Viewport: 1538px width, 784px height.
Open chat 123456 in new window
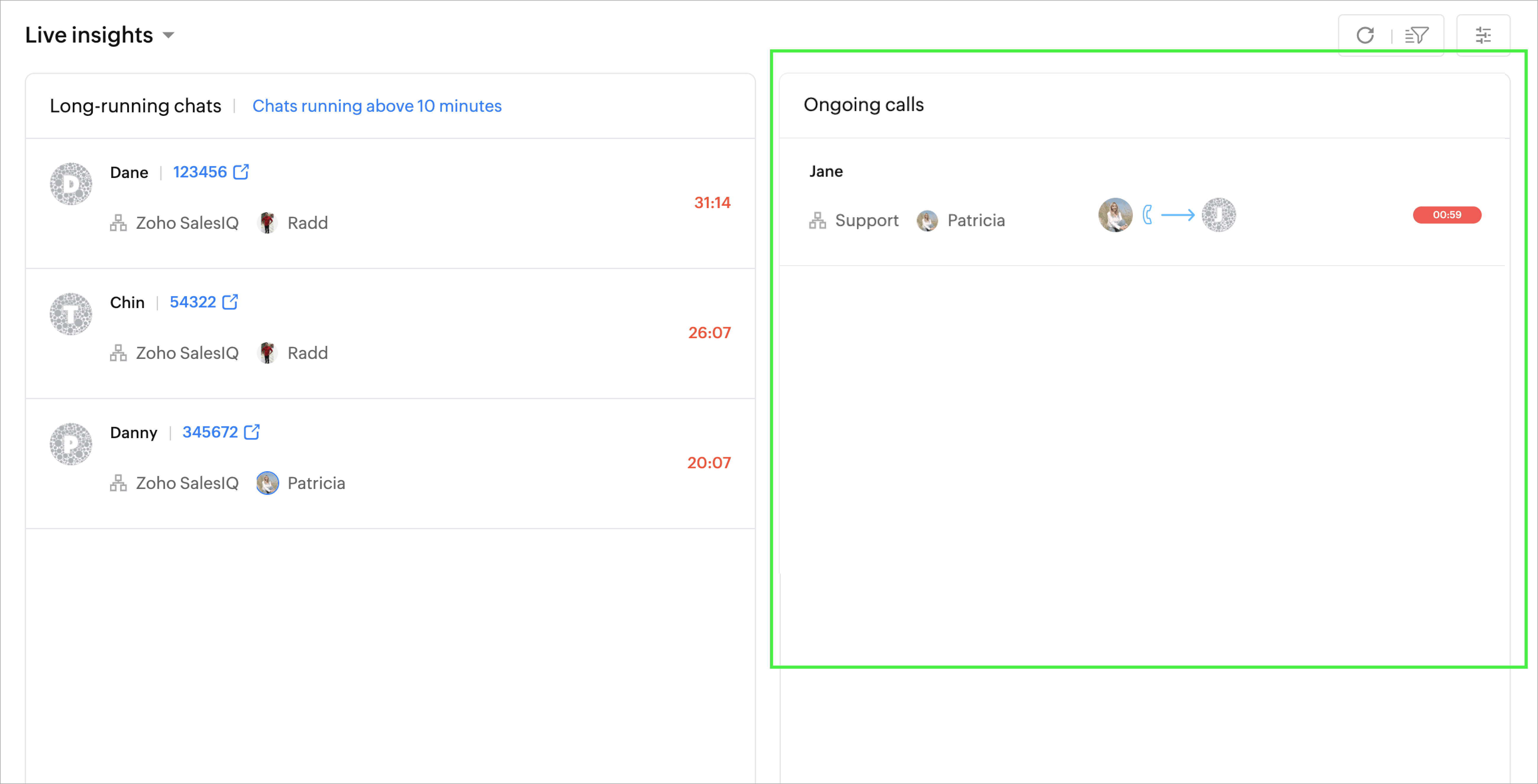(241, 172)
